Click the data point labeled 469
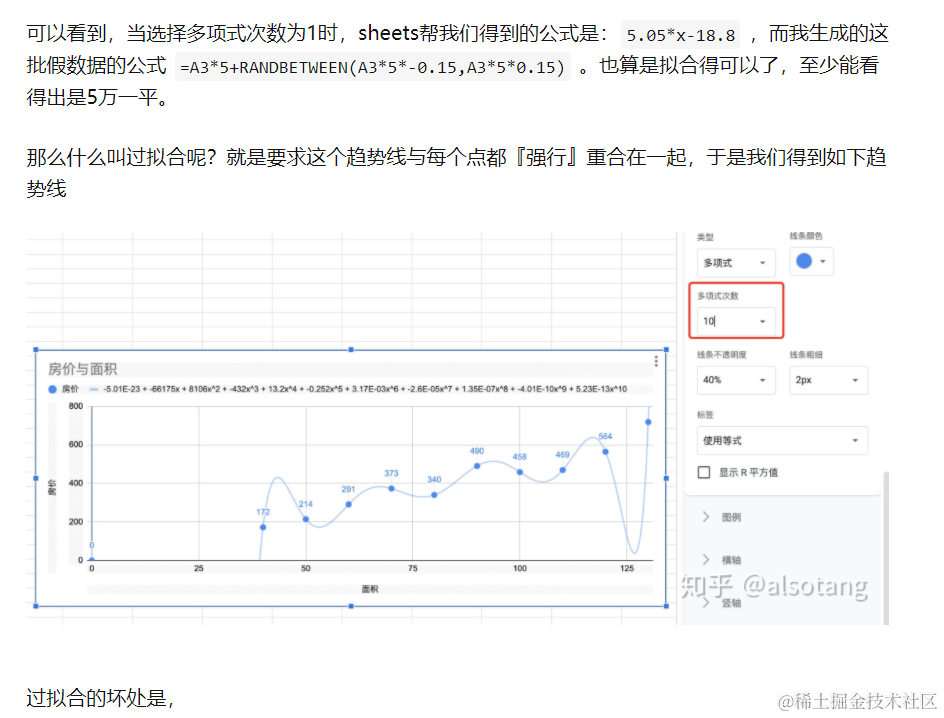The width and height of the screenshot is (944, 718). point(562,470)
